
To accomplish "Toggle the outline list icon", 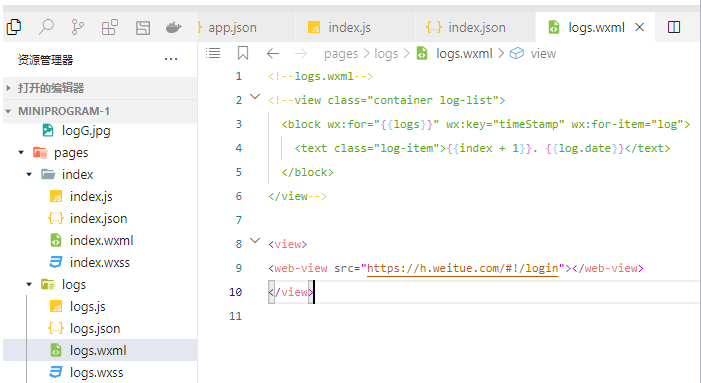I will pos(213,53).
